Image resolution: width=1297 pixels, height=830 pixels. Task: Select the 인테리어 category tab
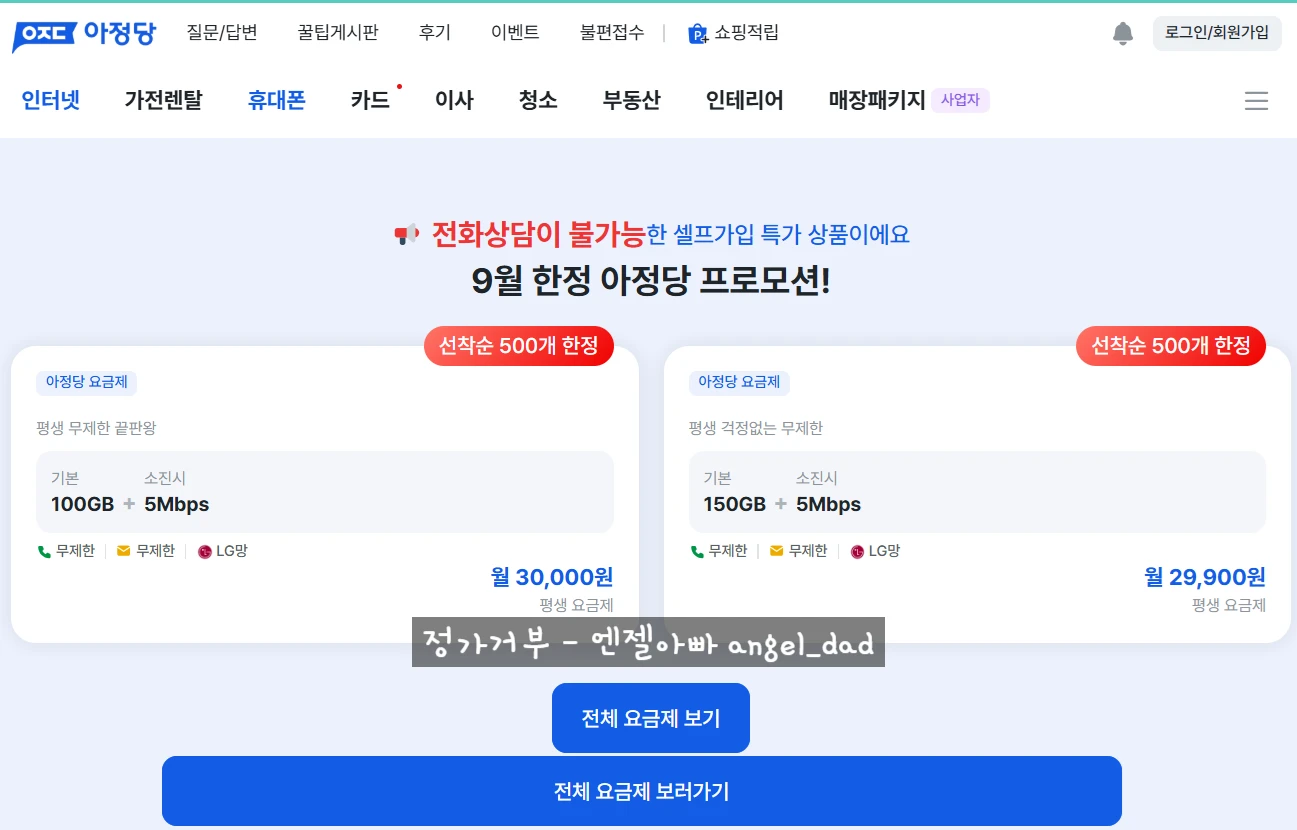[x=745, y=100]
